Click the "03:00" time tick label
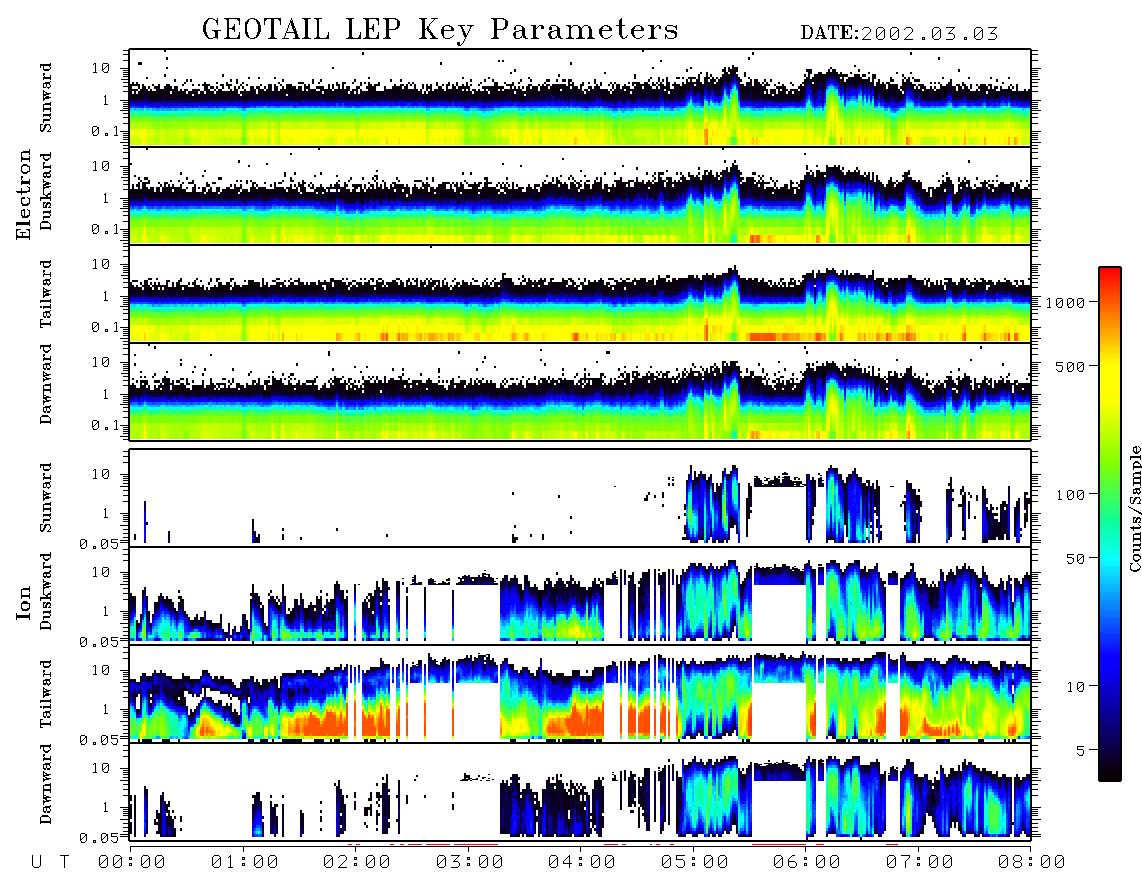 coord(470,862)
